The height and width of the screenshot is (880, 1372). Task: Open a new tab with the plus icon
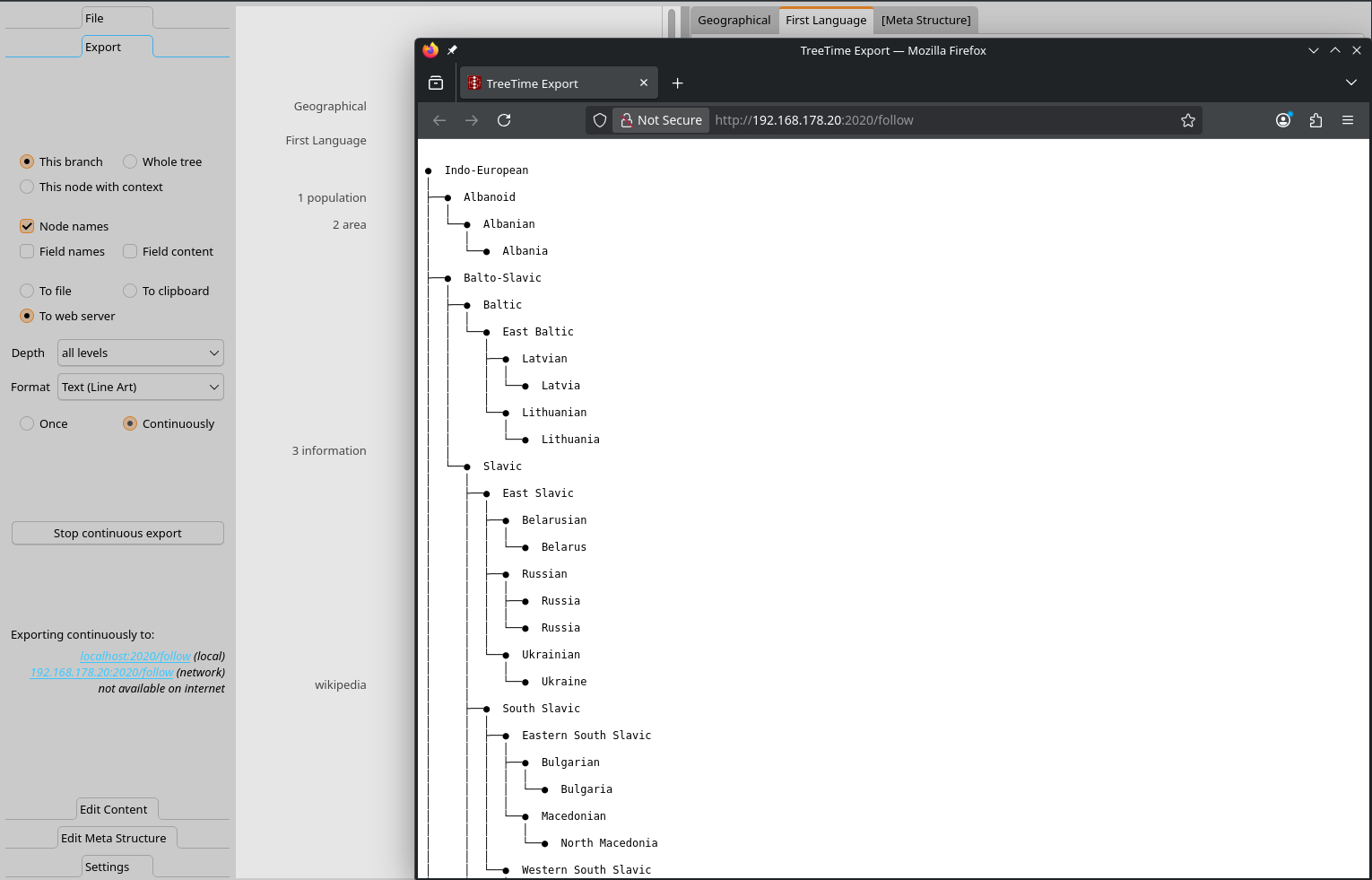[x=678, y=83]
